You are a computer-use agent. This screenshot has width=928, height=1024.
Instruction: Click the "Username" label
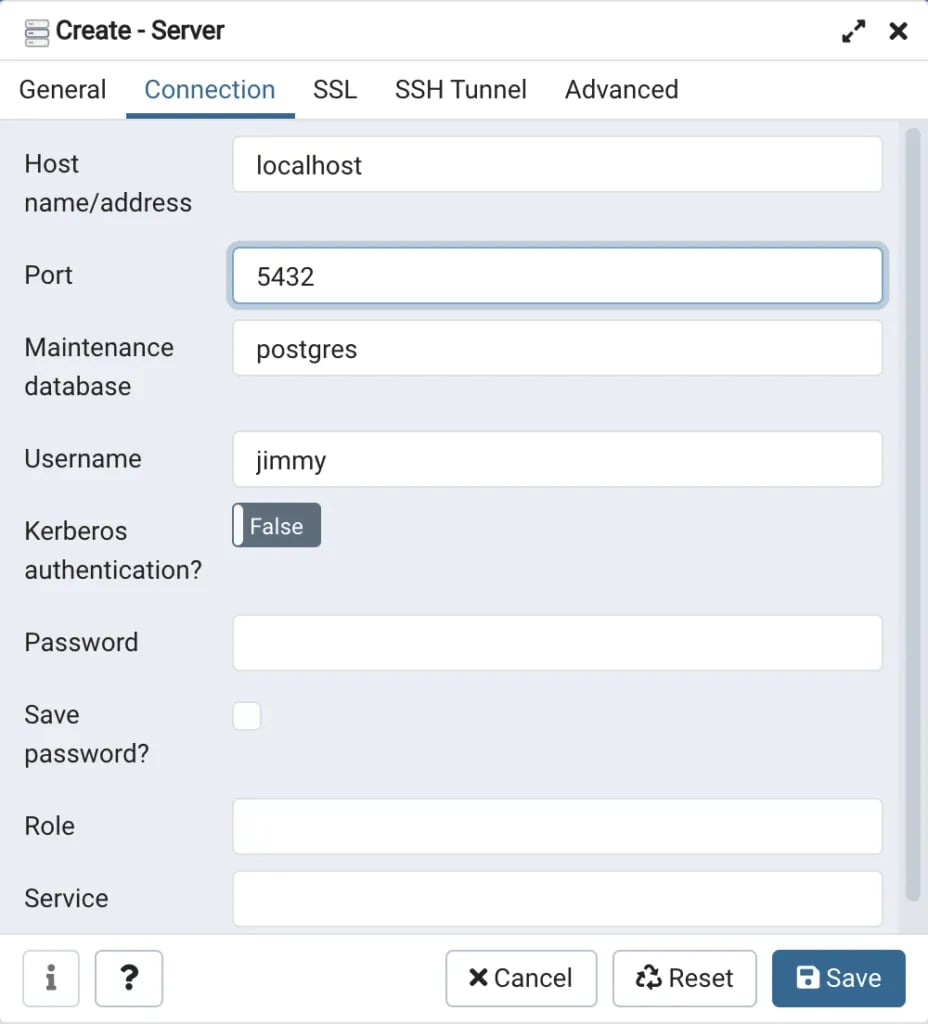[x=83, y=458]
